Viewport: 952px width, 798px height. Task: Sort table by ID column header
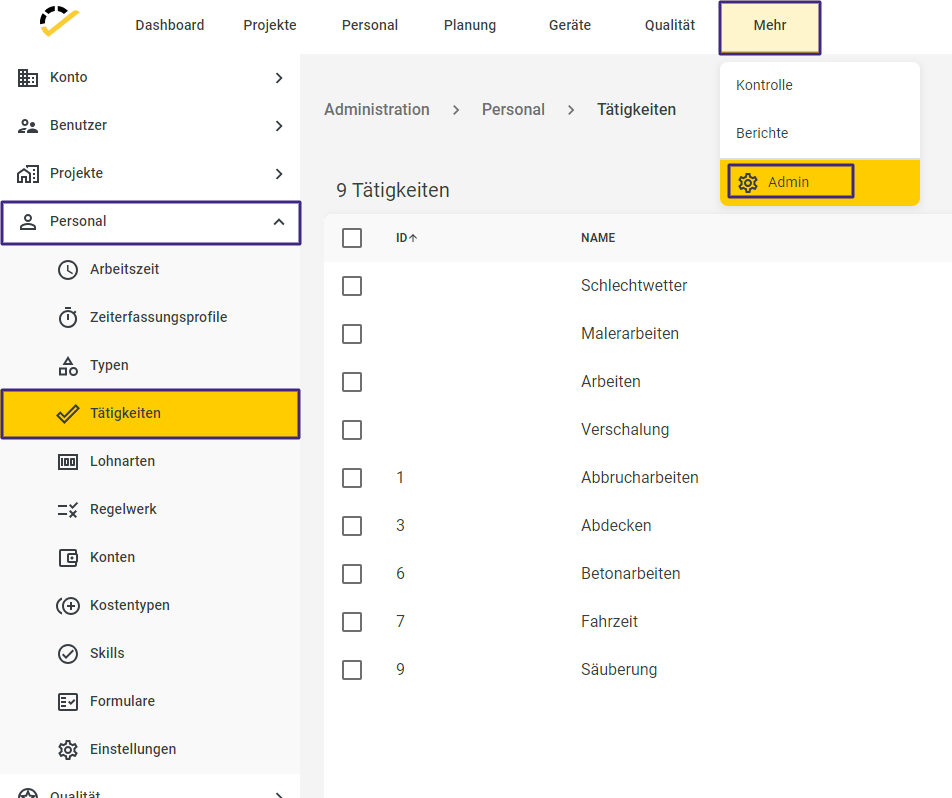(406, 238)
